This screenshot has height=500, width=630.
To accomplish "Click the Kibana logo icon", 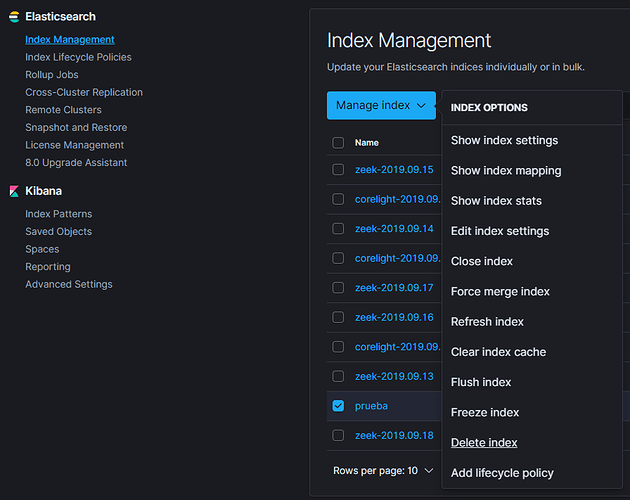I will pyautogui.click(x=14, y=191).
